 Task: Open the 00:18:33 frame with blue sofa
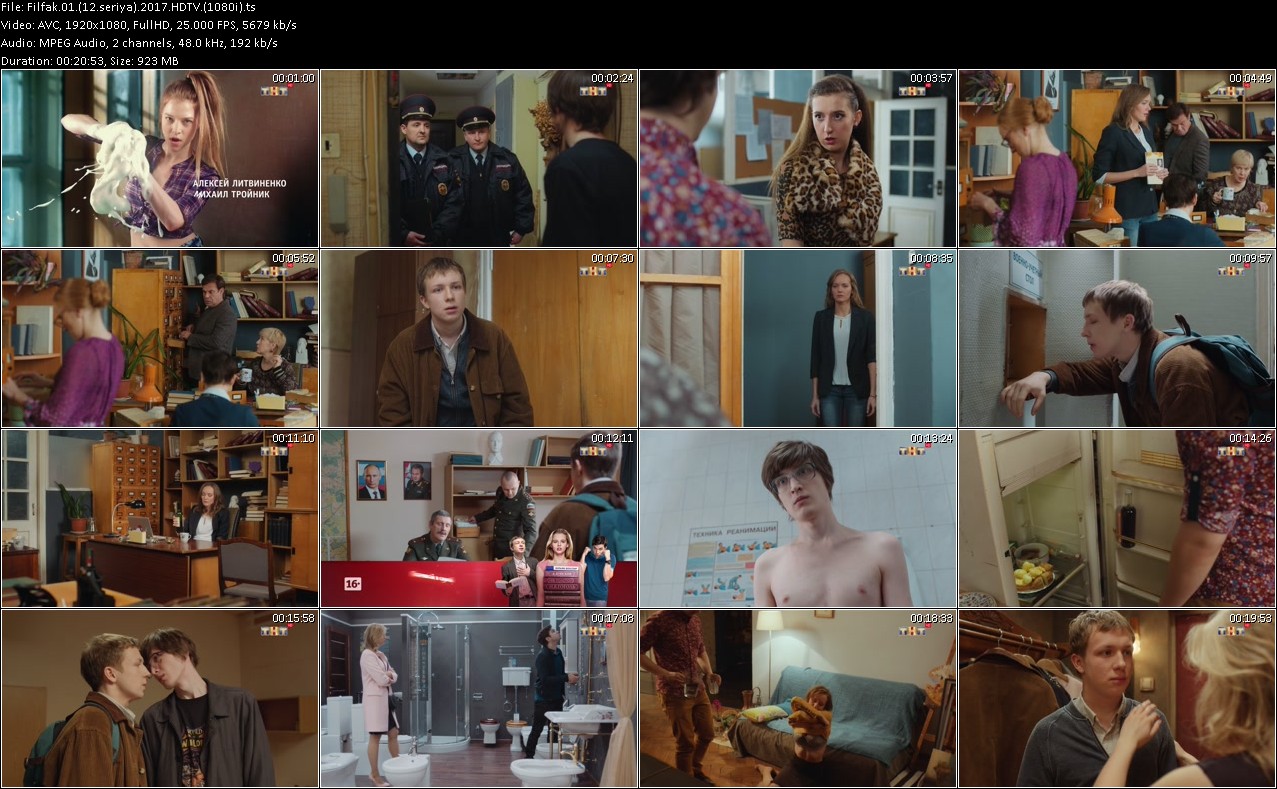pyautogui.click(x=798, y=698)
